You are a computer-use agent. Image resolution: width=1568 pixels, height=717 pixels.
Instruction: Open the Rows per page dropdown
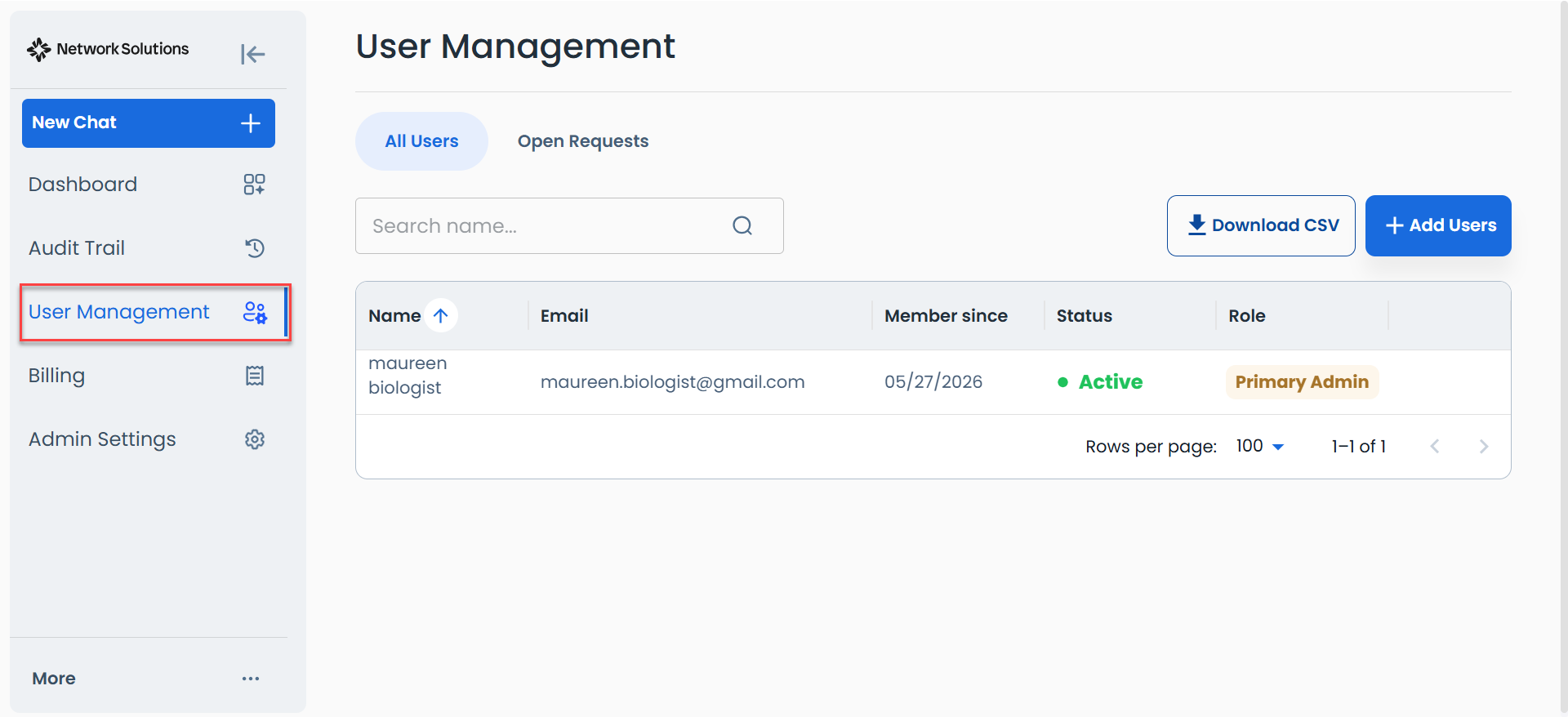click(x=1260, y=446)
